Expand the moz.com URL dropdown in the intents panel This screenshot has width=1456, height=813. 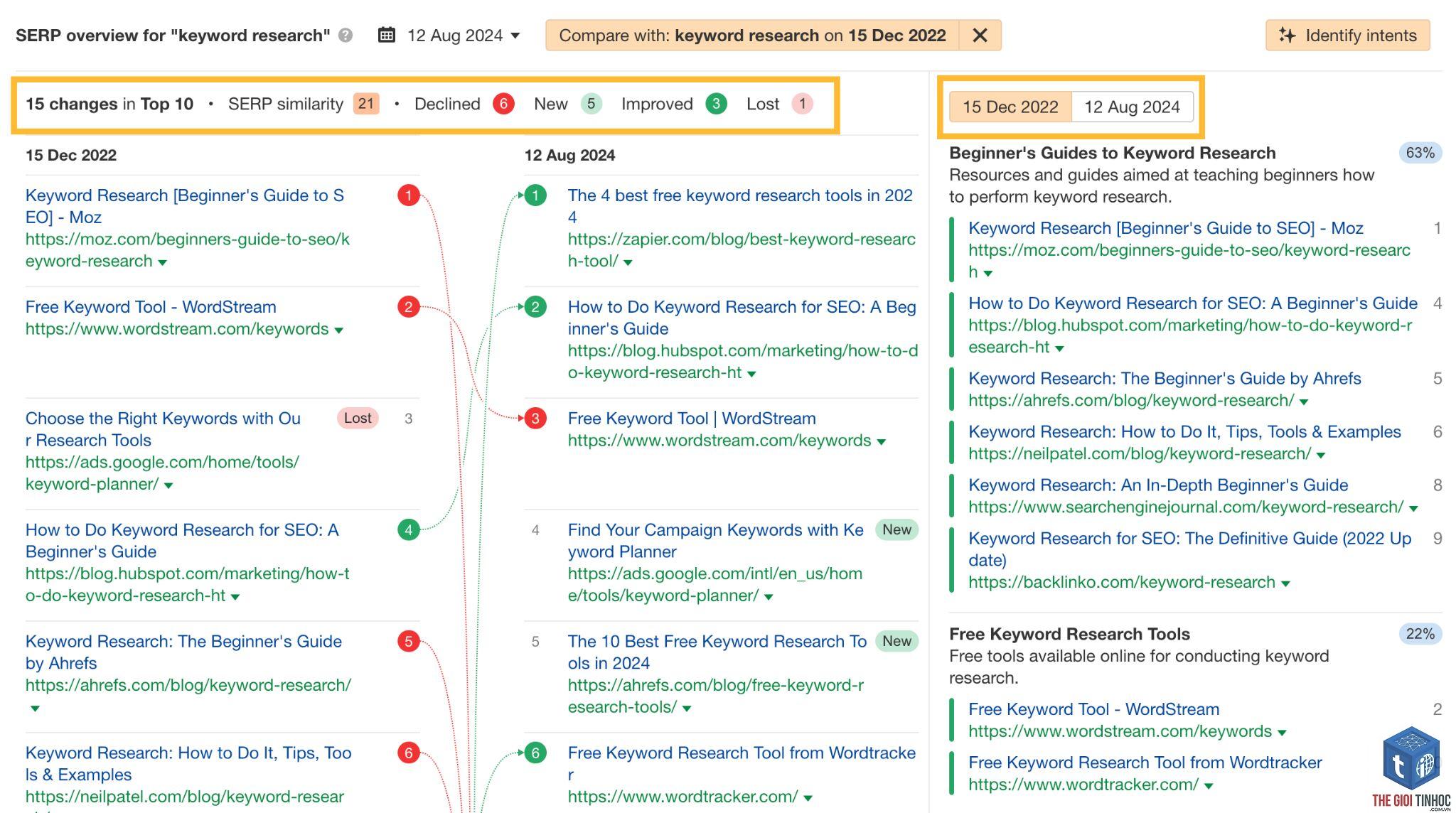point(987,274)
